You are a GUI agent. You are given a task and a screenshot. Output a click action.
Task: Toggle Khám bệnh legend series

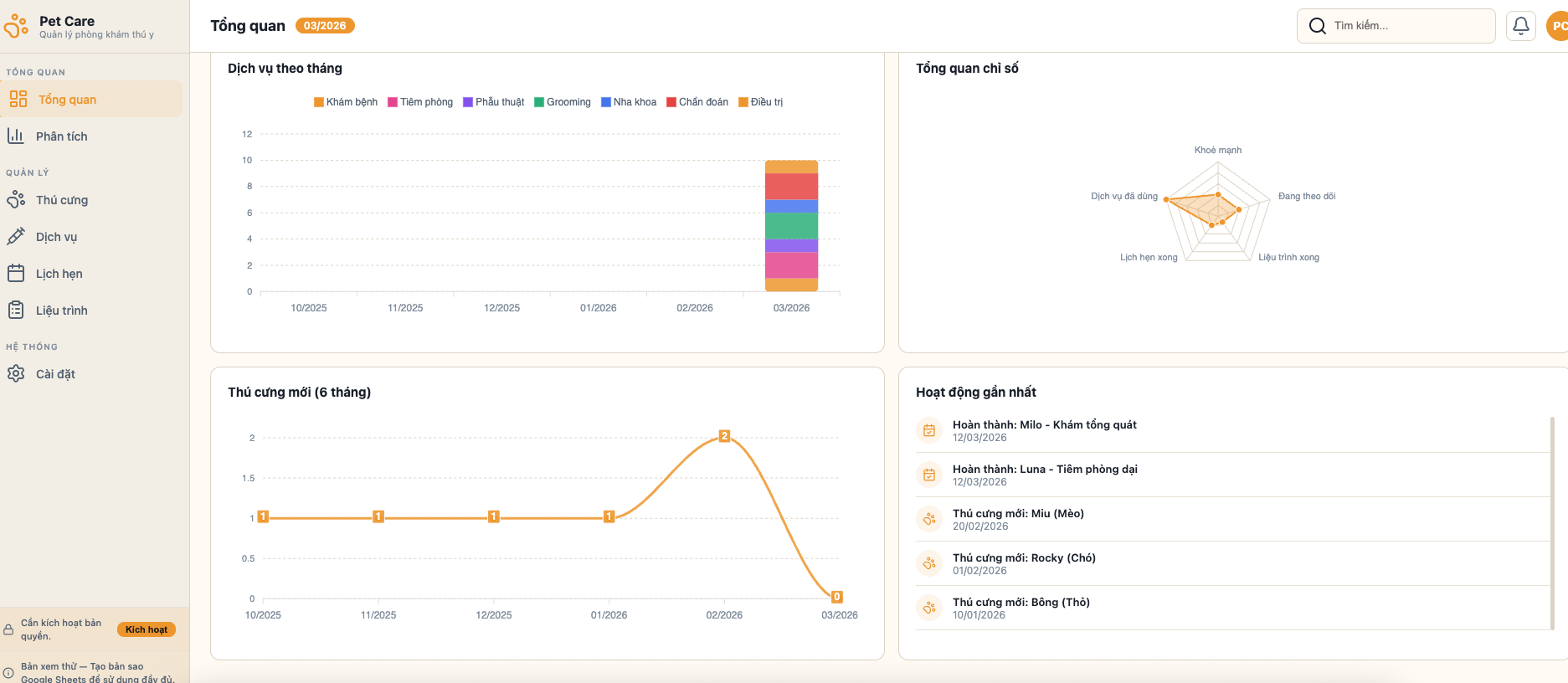[346, 102]
